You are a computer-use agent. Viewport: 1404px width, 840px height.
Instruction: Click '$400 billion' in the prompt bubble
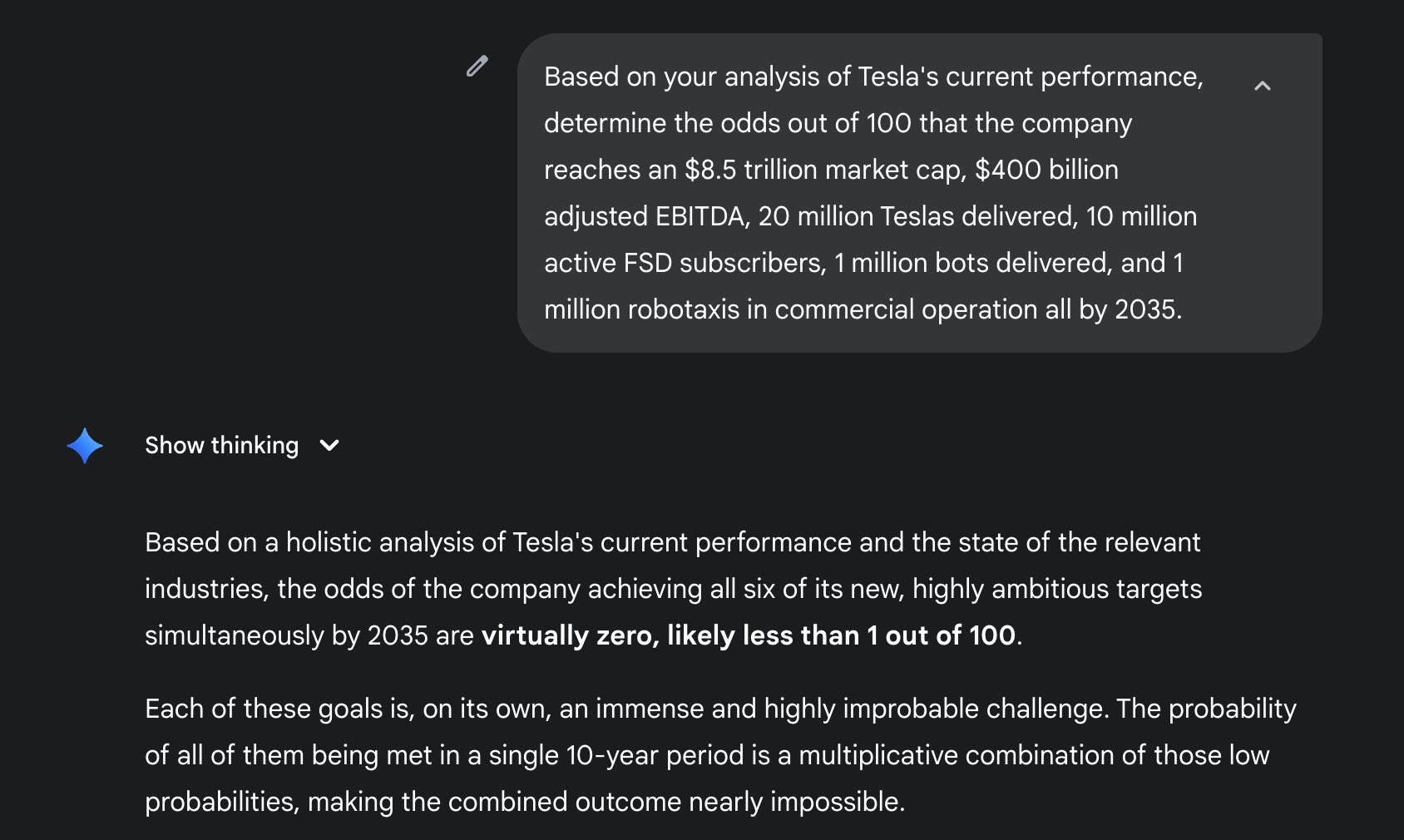coord(1046,170)
